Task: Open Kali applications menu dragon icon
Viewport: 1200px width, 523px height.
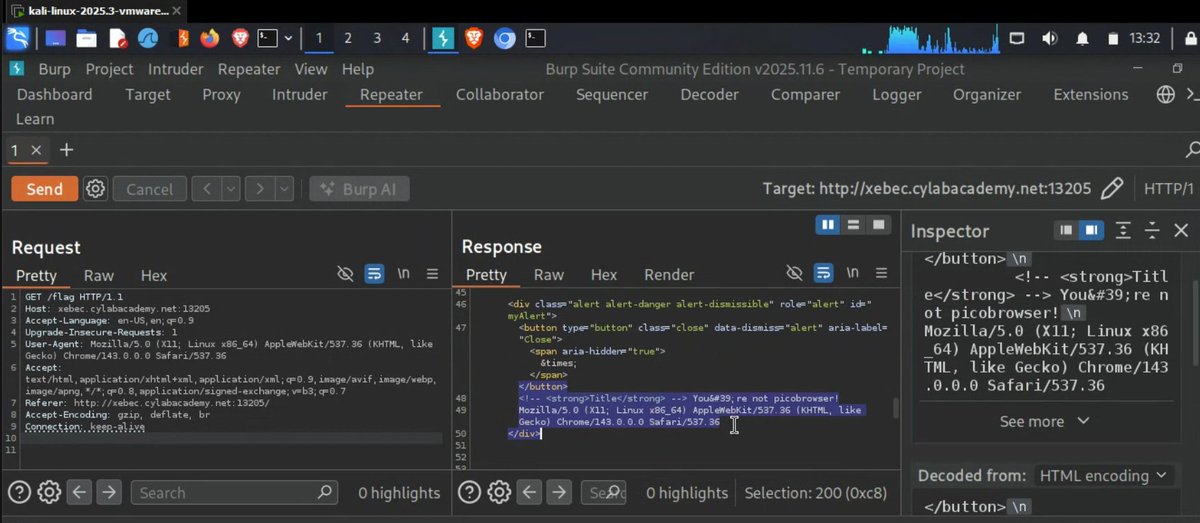Action: [x=17, y=38]
